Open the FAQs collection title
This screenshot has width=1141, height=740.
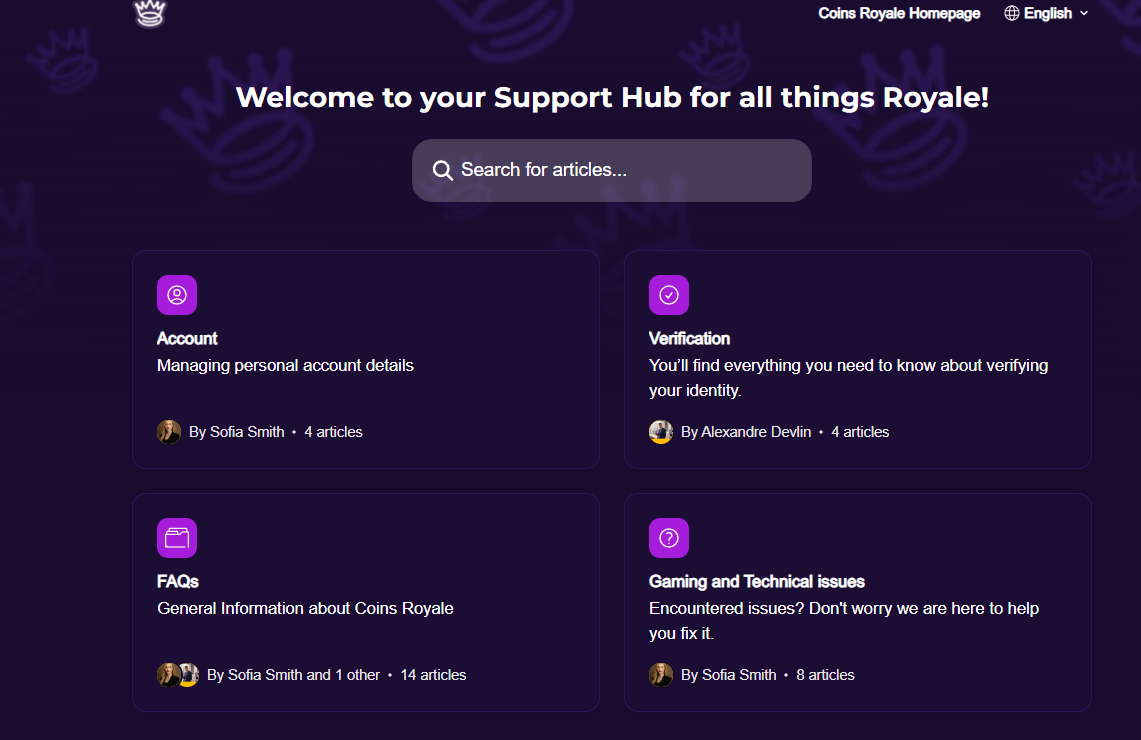click(x=178, y=581)
